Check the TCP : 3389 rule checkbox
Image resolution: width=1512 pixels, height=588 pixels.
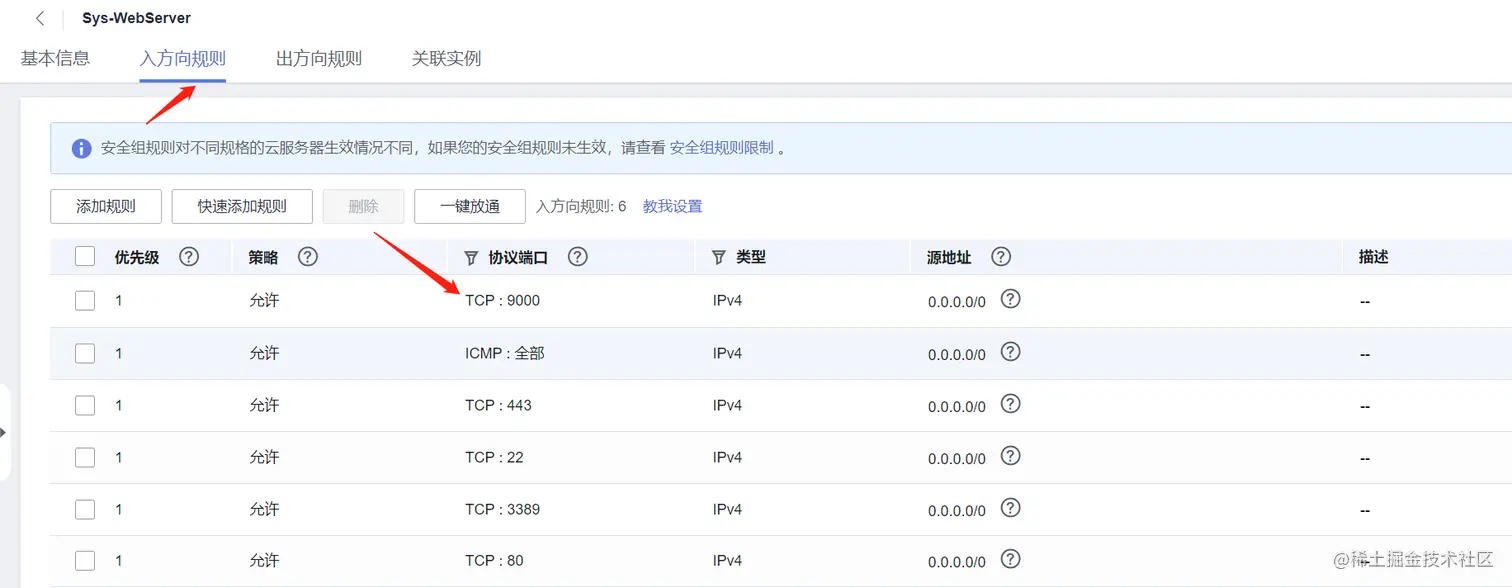85,509
